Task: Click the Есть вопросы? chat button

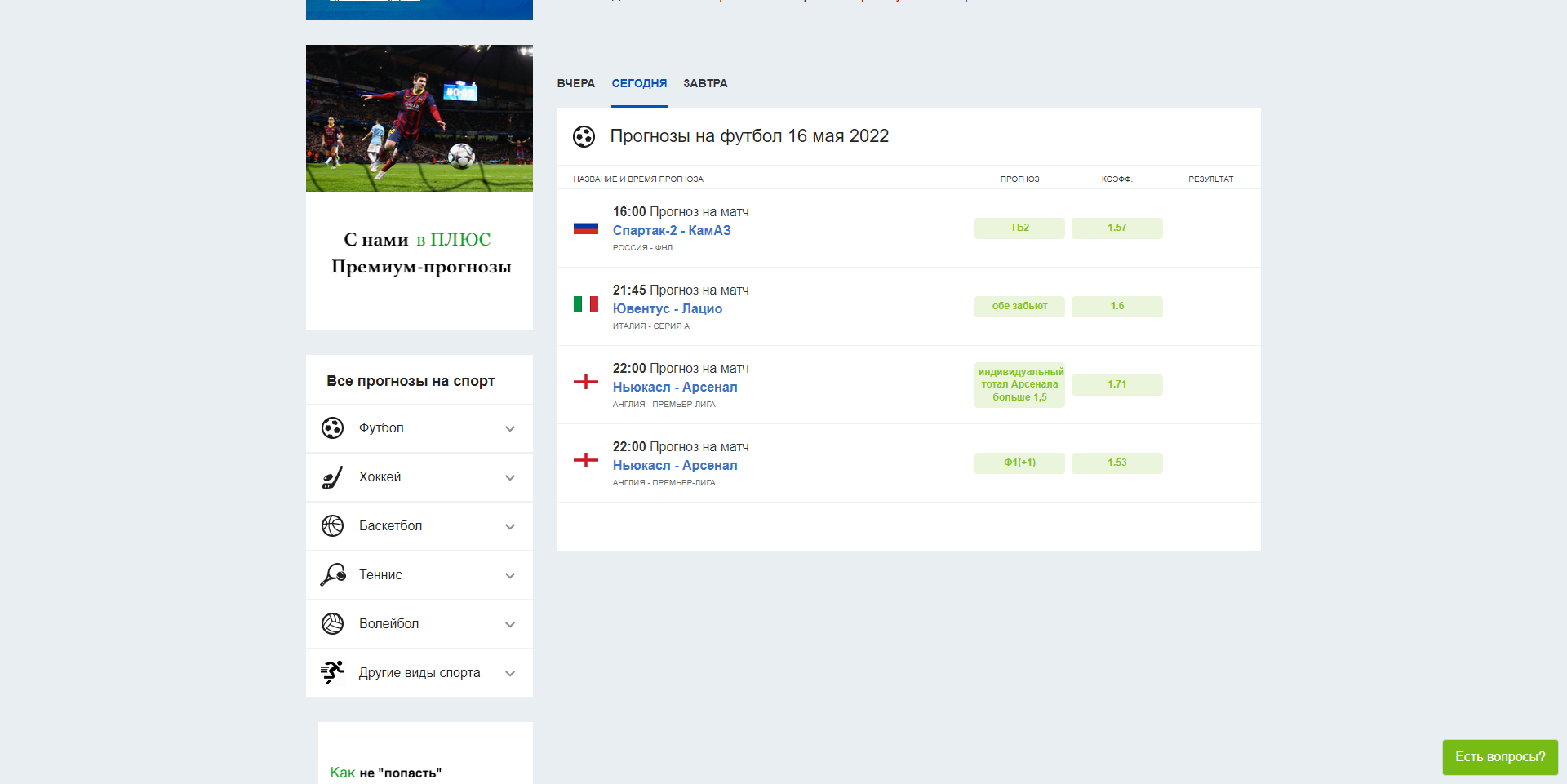Action: (1499, 757)
